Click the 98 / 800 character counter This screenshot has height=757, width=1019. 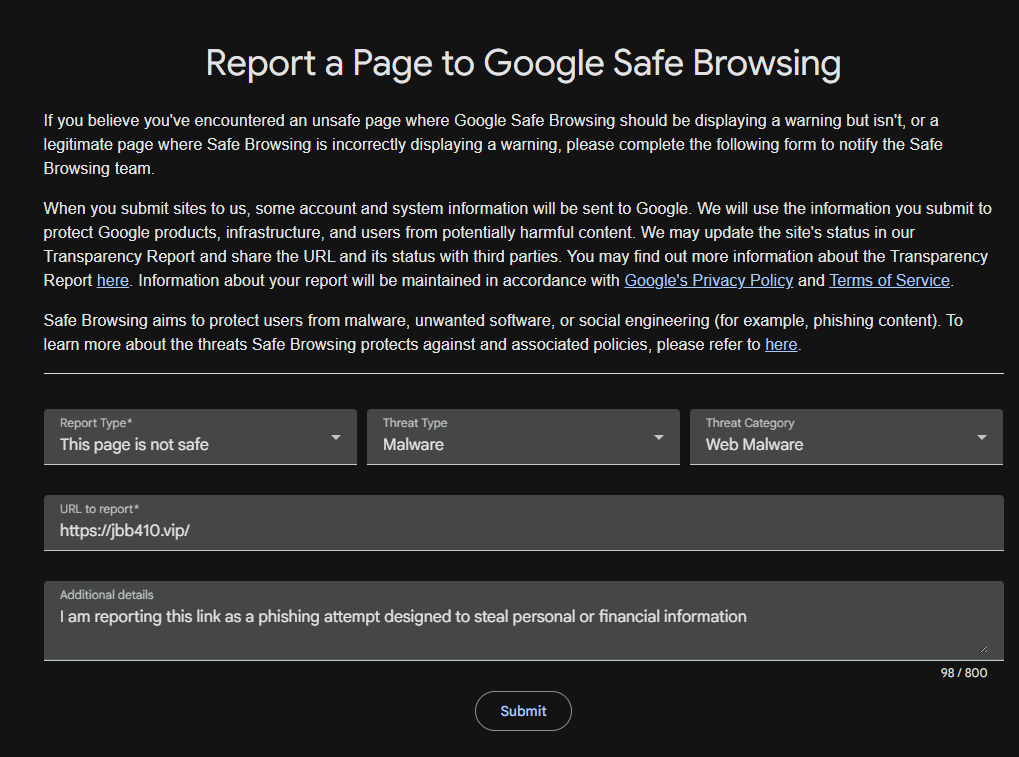964,673
